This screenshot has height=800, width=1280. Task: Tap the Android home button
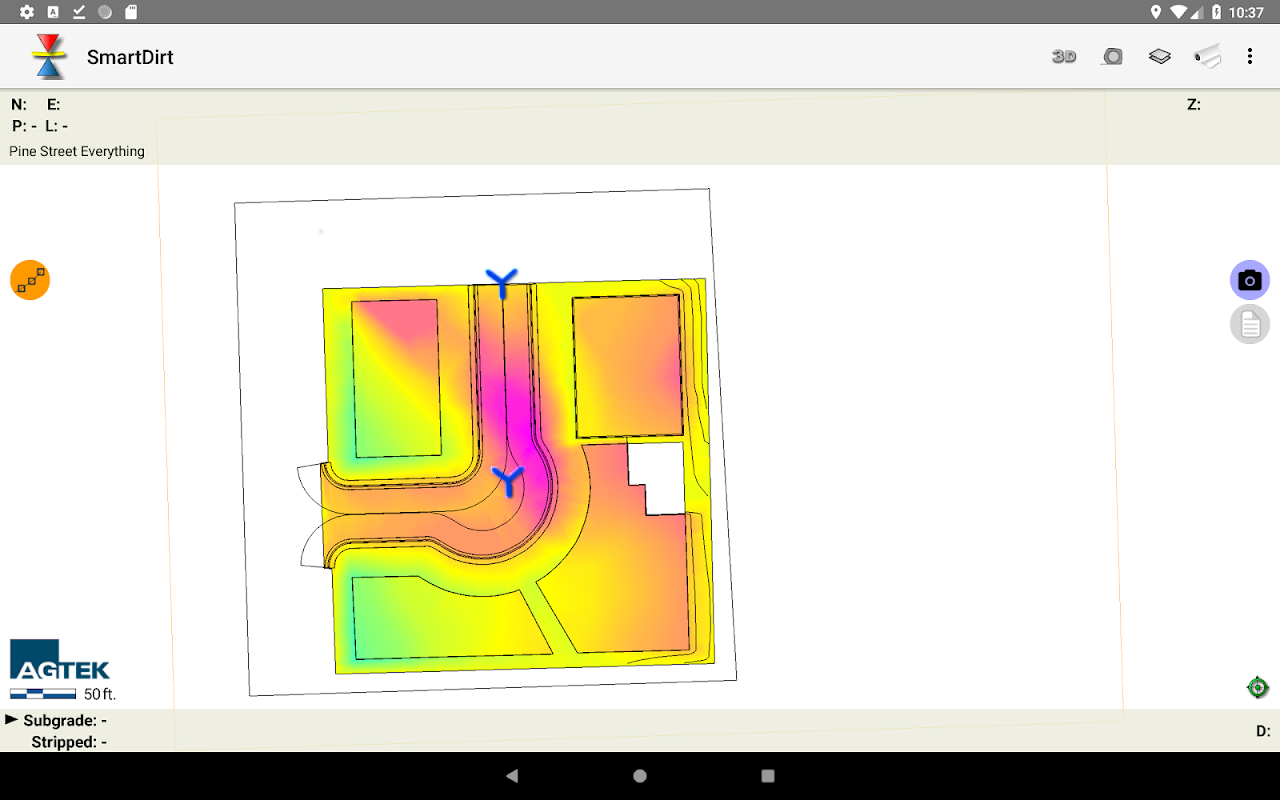[x=640, y=776]
